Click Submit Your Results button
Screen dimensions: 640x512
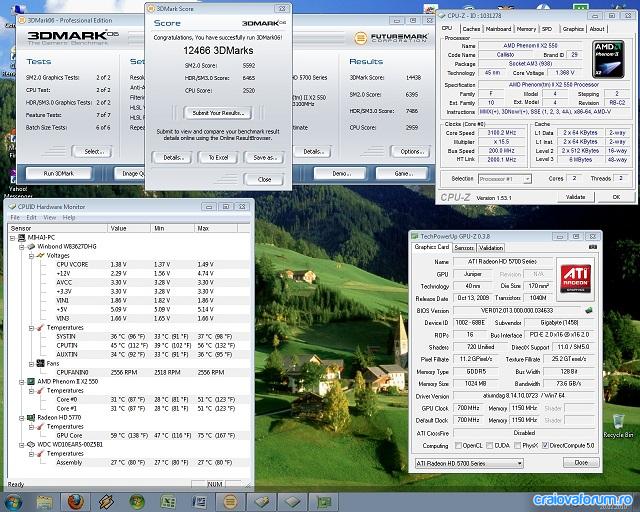click(x=218, y=113)
